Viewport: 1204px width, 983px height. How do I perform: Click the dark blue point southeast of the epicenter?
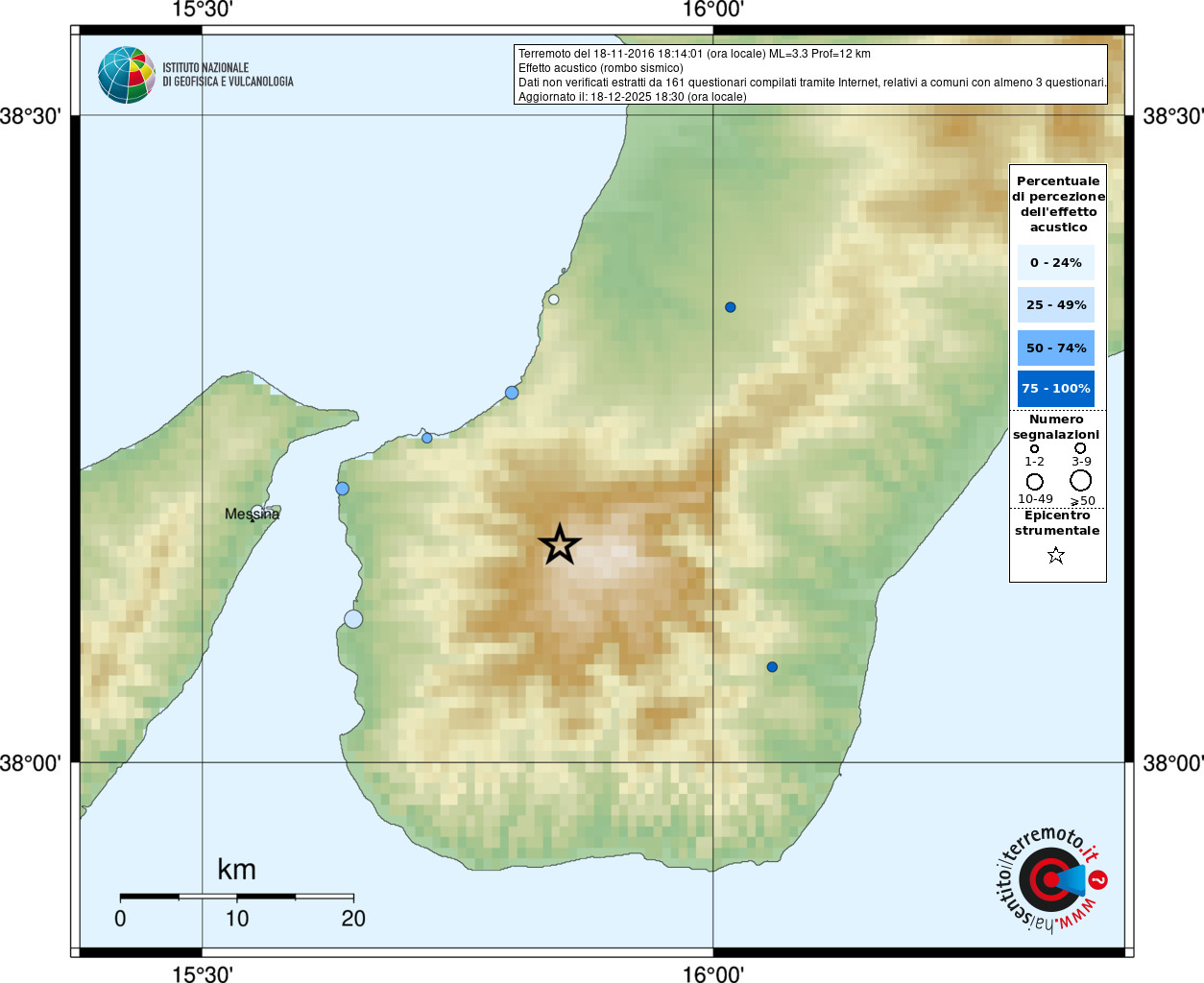click(x=772, y=667)
